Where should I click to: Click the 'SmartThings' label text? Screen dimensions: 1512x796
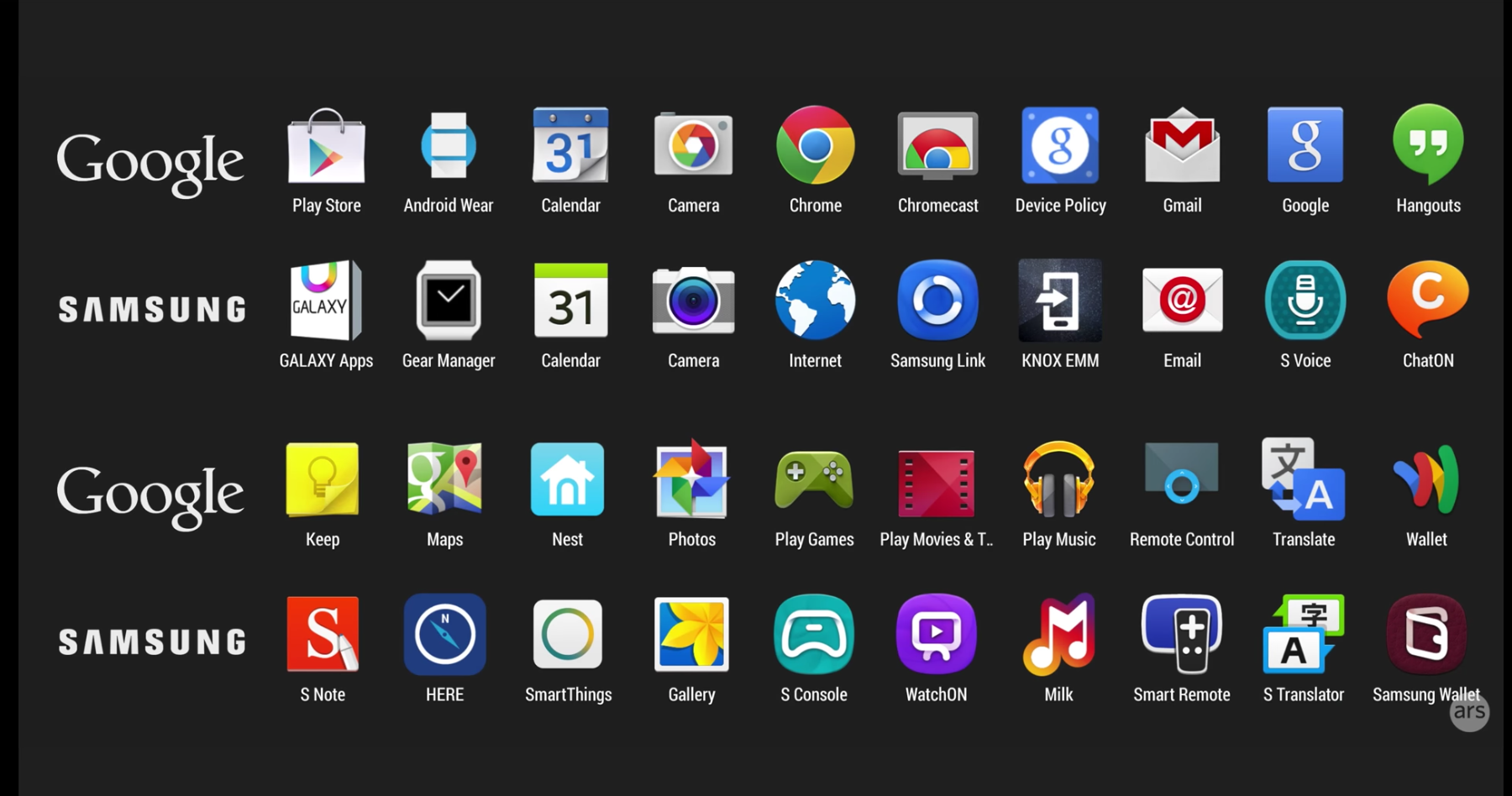point(569,694)
